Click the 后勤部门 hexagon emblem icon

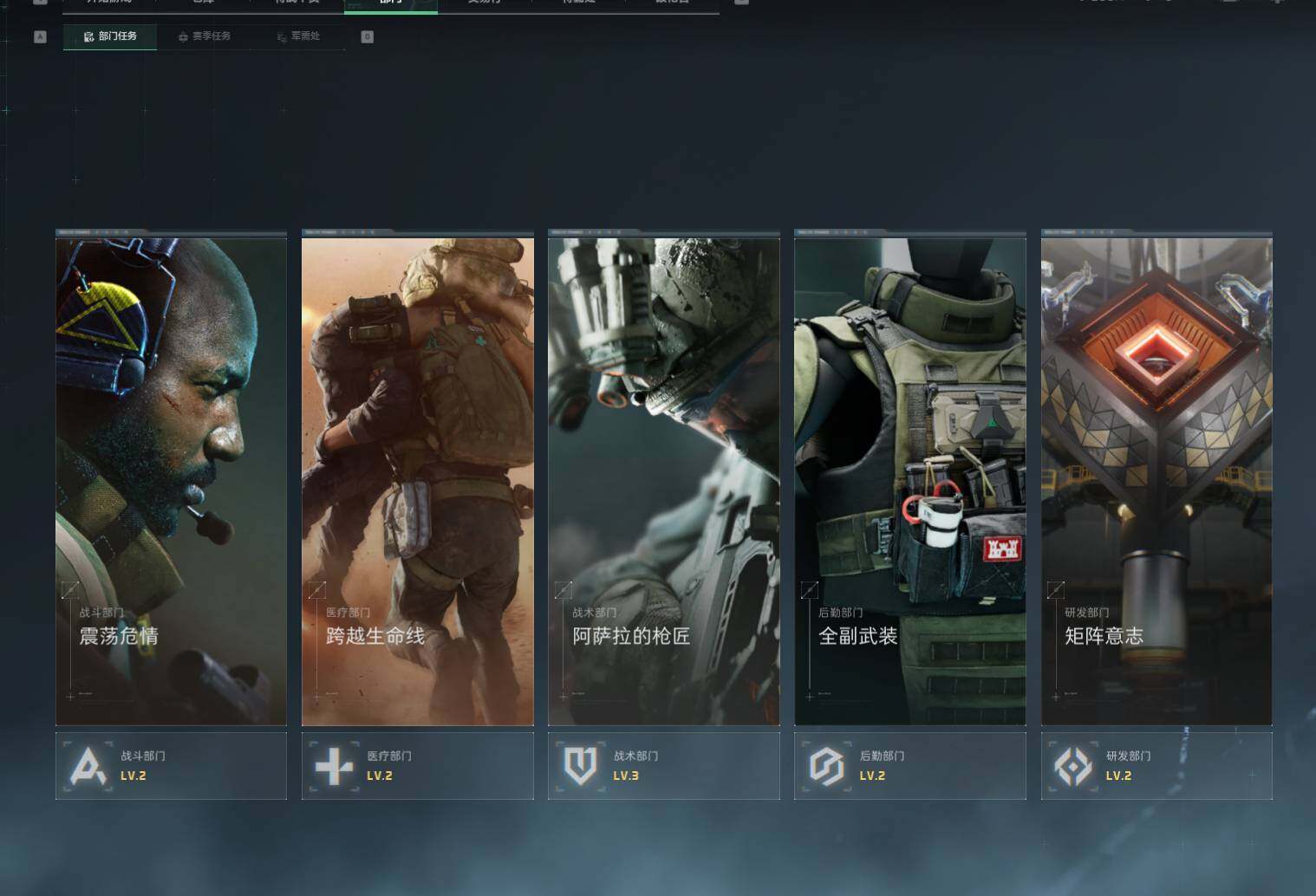827,766
